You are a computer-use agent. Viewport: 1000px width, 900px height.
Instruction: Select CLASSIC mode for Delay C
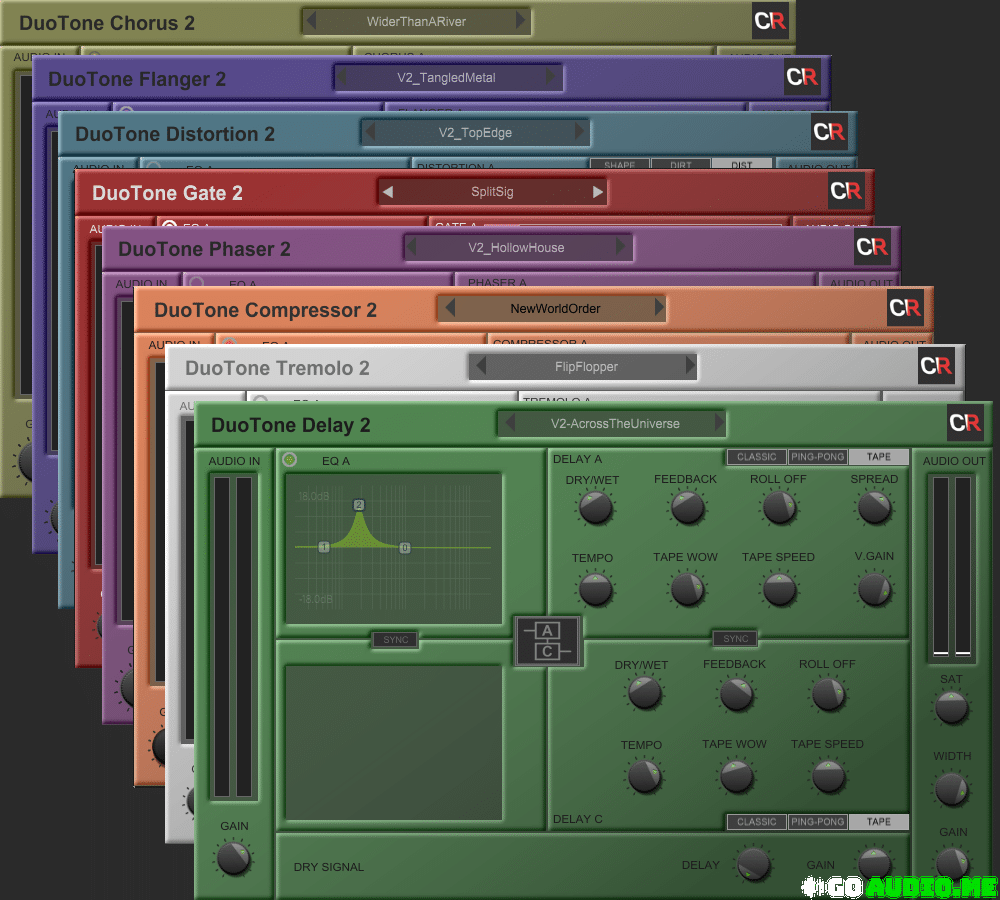[757, 822]
